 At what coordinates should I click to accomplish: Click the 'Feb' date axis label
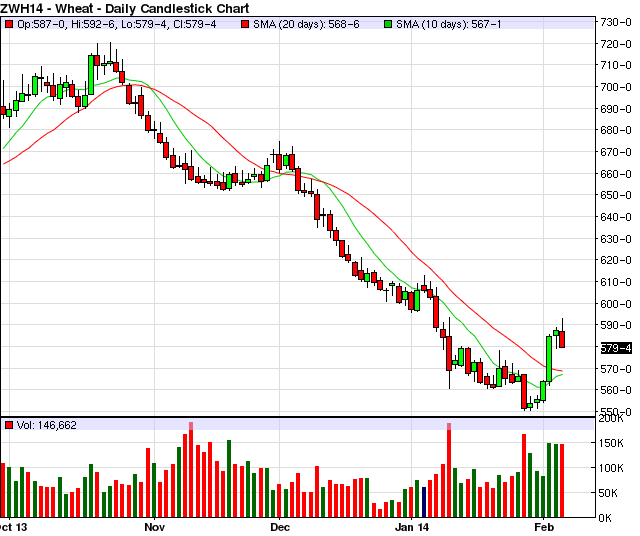[x=544, y=527]
